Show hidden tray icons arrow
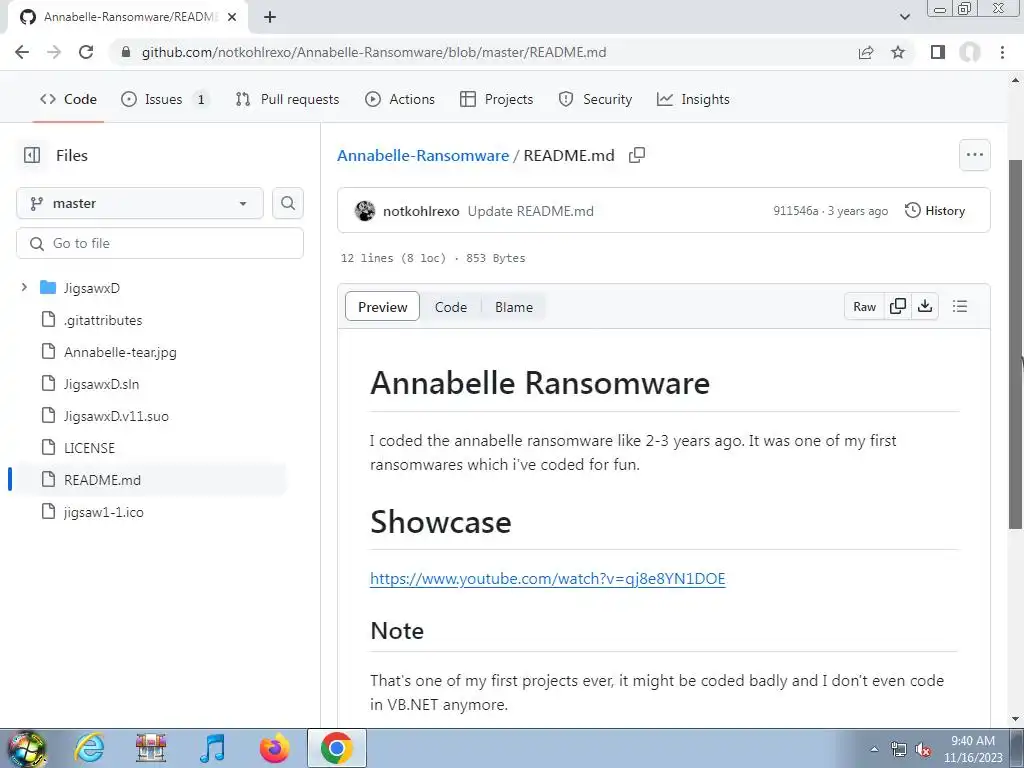Image resolution: width=1024 pixels, height=768 pixels. [x=874, y=749]
